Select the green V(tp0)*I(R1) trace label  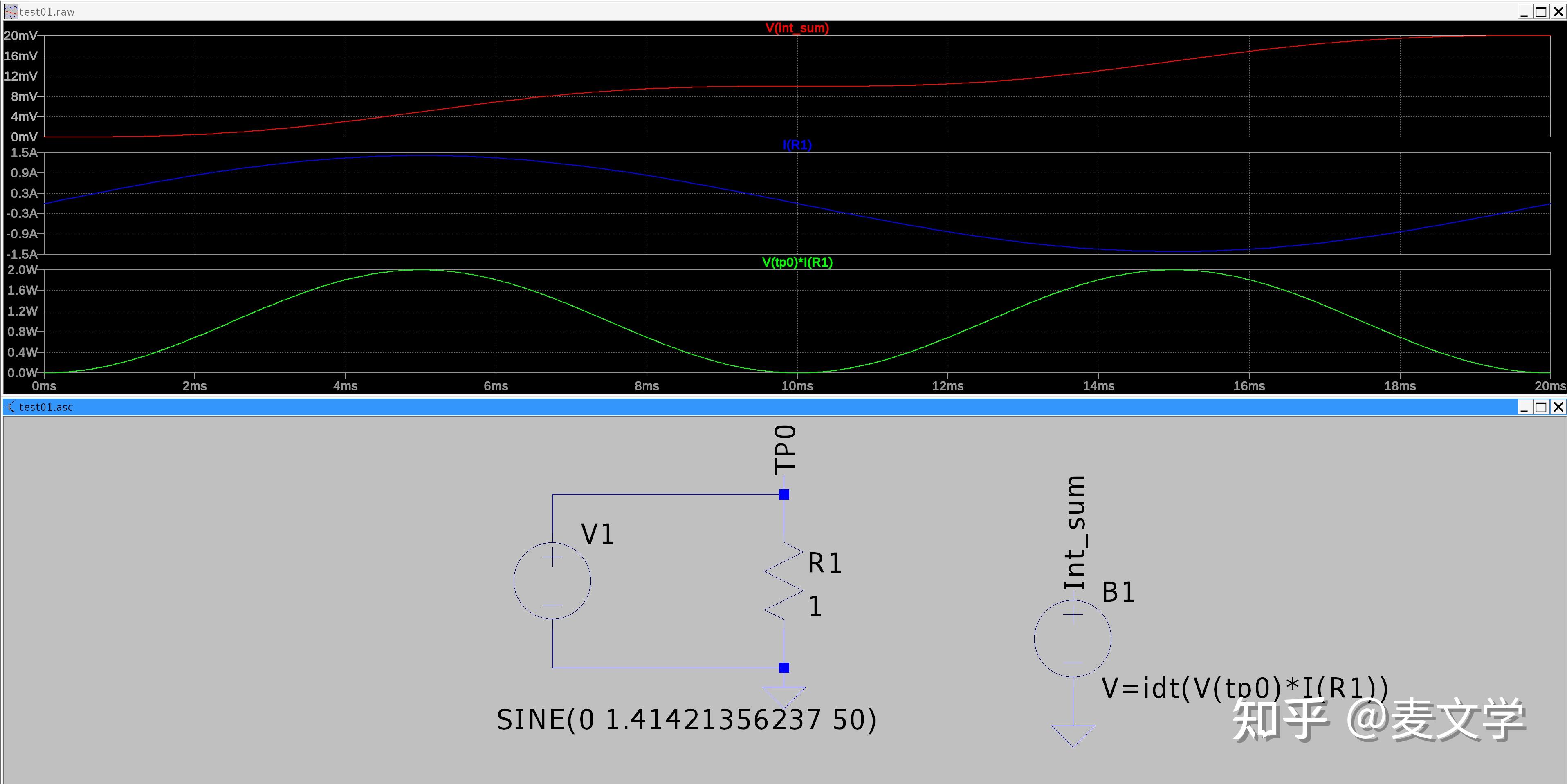click(797, 262)
